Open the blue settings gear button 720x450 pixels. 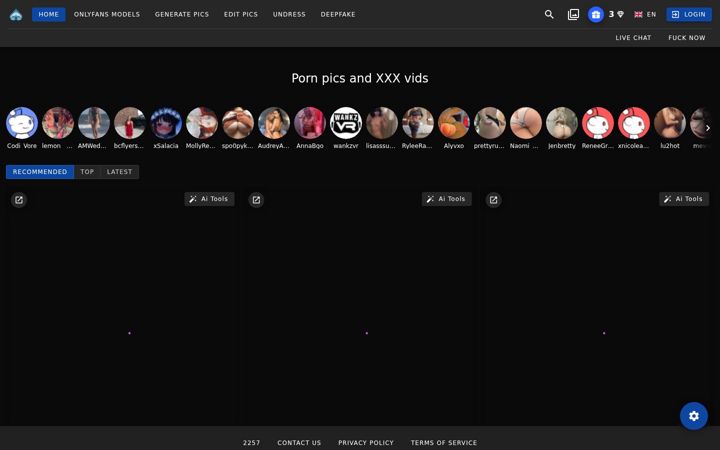693,416
